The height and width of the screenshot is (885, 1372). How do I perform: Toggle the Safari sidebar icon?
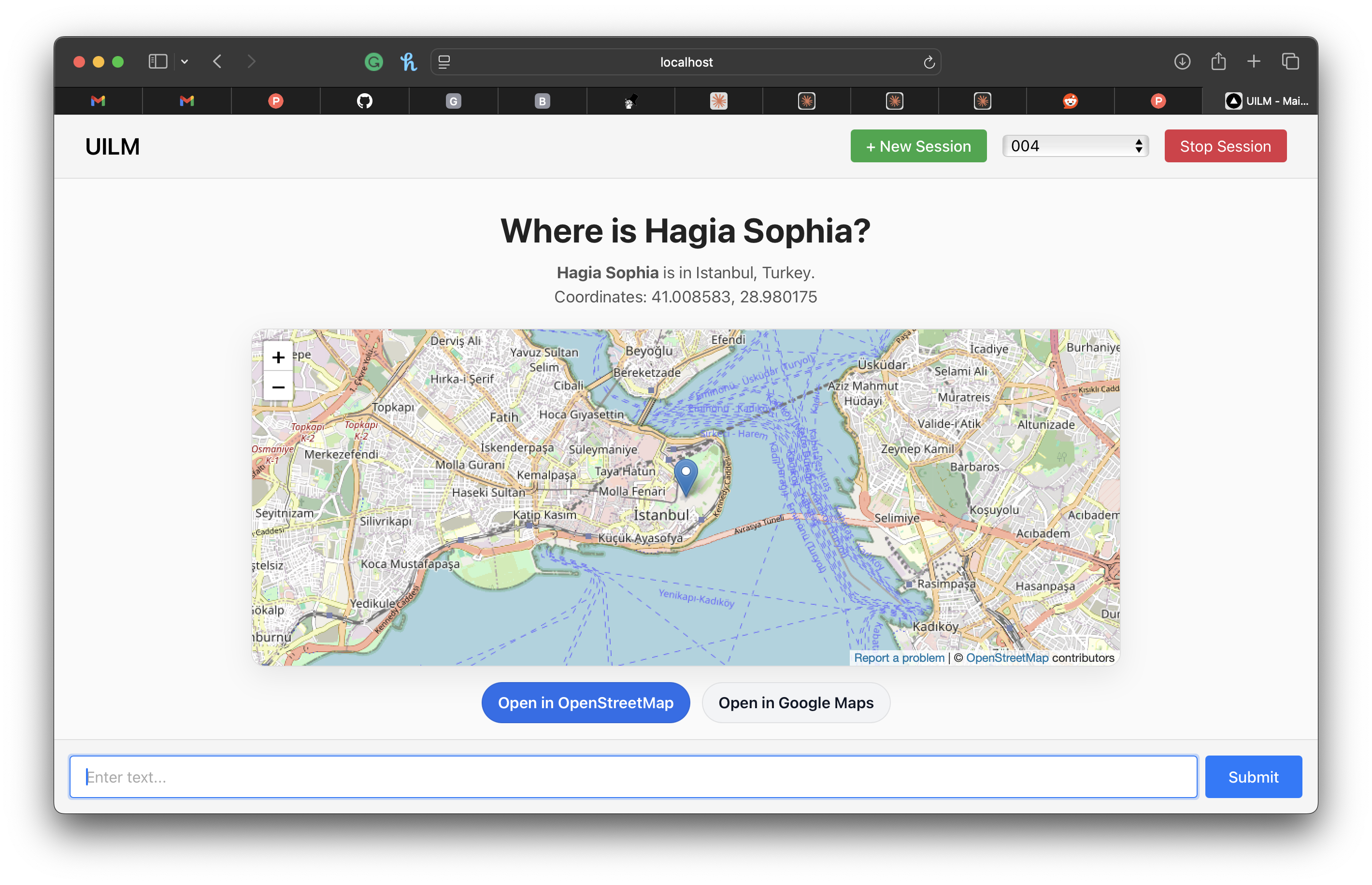point(157,61)
